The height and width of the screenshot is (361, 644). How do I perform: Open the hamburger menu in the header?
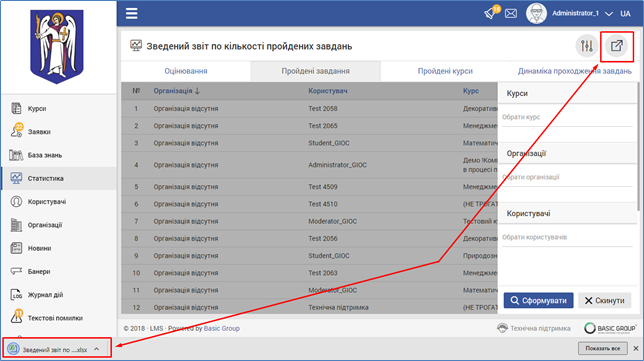pos(131,14)
